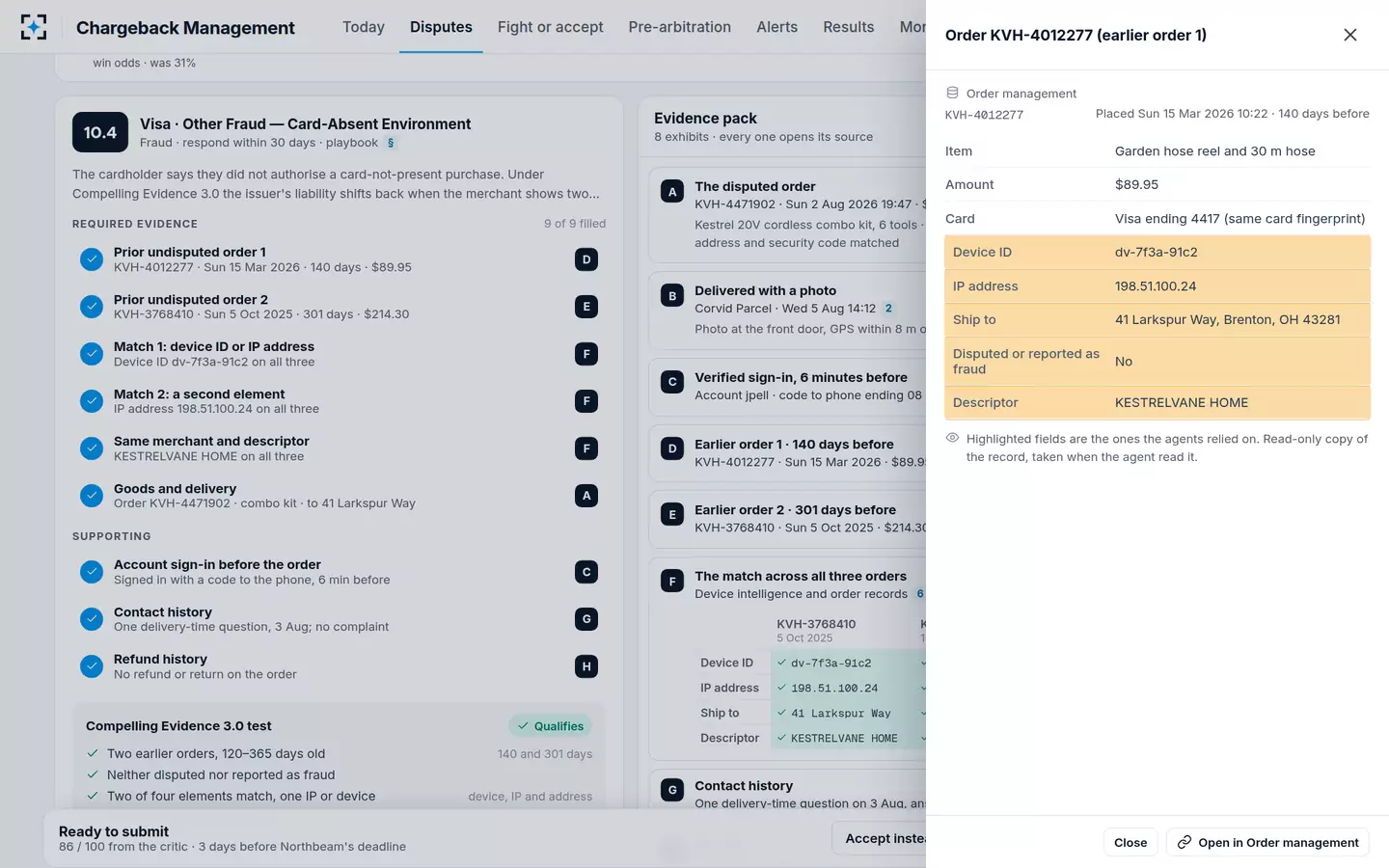
Task: Click the checkmark for Goods and delivery
Action: [x=92, y=496]
